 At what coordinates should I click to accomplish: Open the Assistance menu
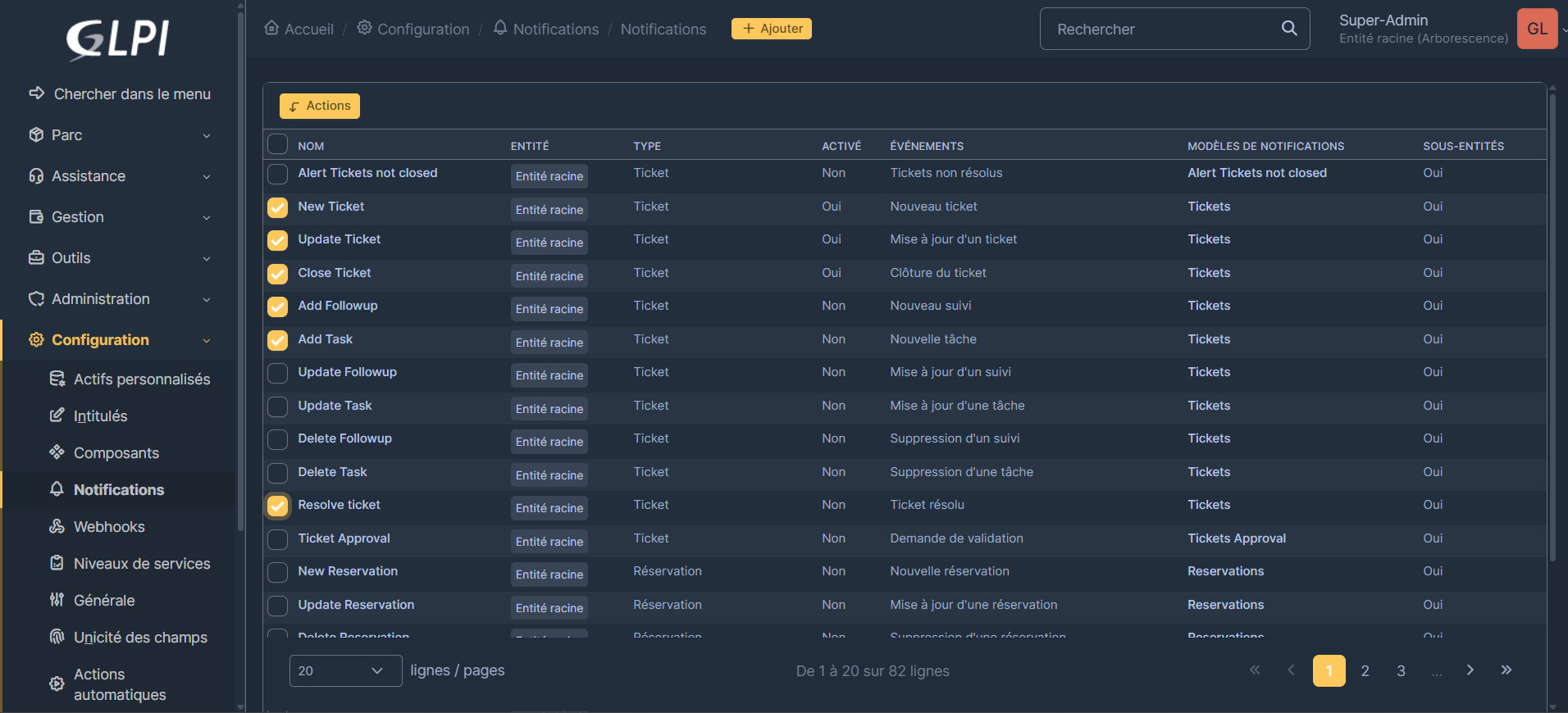pos(119,176)
